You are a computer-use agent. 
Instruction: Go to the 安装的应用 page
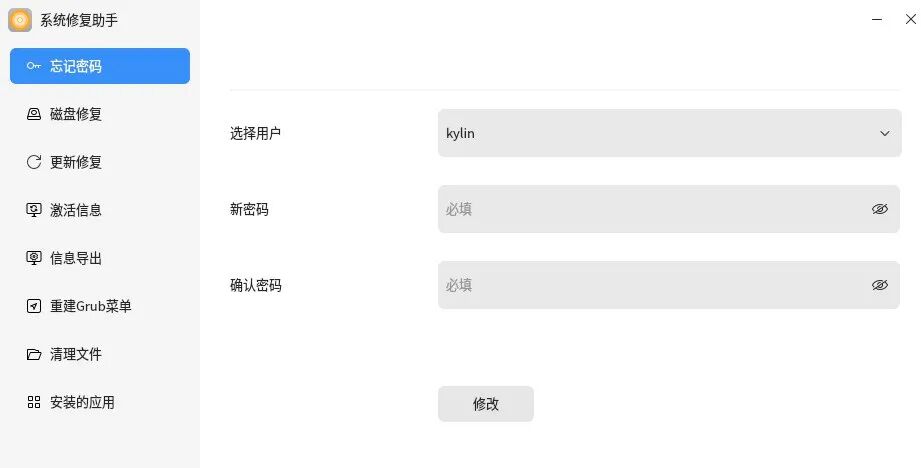coord(100,402)
